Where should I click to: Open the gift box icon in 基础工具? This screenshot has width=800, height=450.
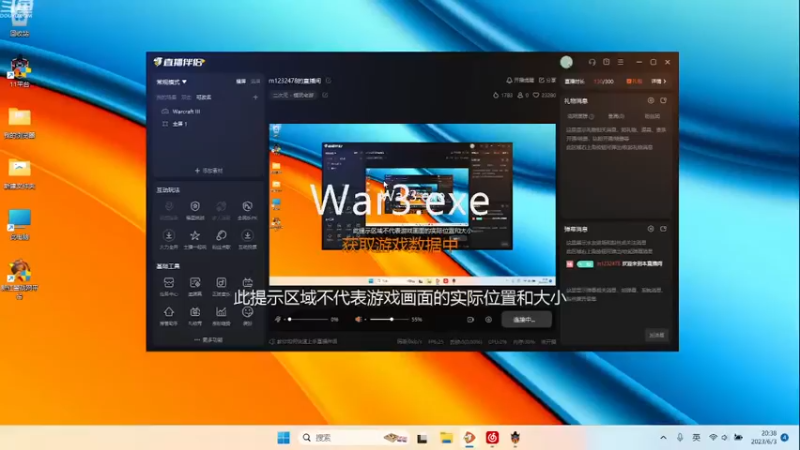tap(195, 312)
